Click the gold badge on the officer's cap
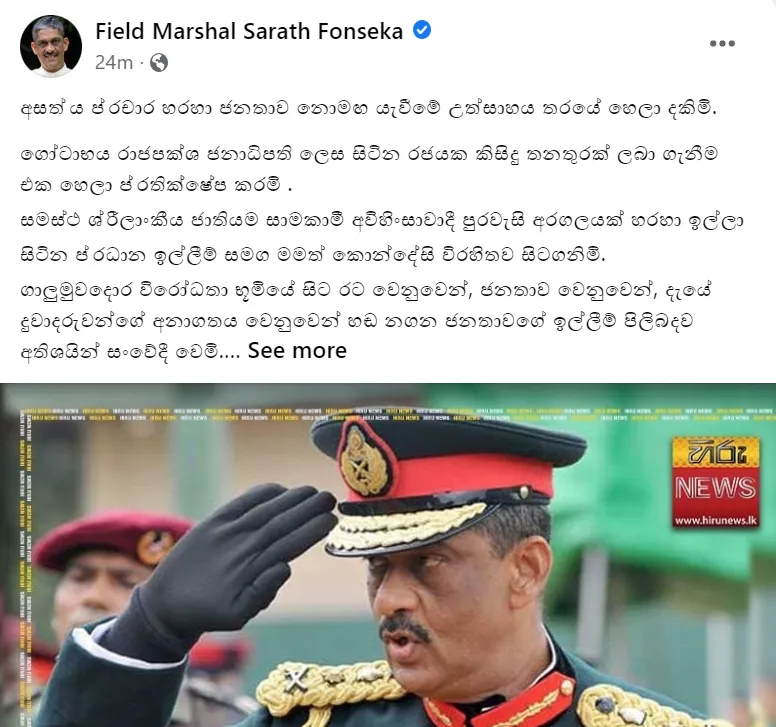 pyautogui.click(x=364, y=461)
